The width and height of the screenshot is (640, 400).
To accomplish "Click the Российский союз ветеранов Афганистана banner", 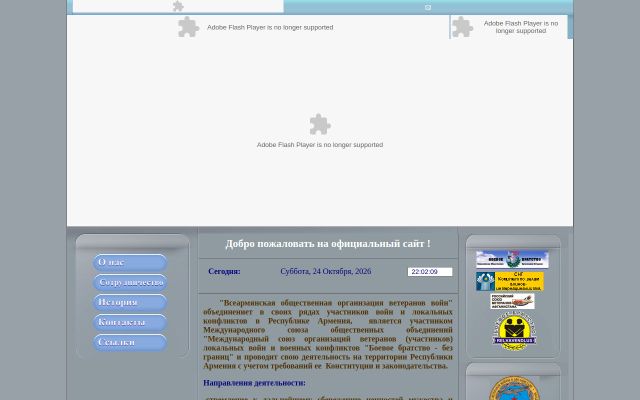I will tap(512, 301).
